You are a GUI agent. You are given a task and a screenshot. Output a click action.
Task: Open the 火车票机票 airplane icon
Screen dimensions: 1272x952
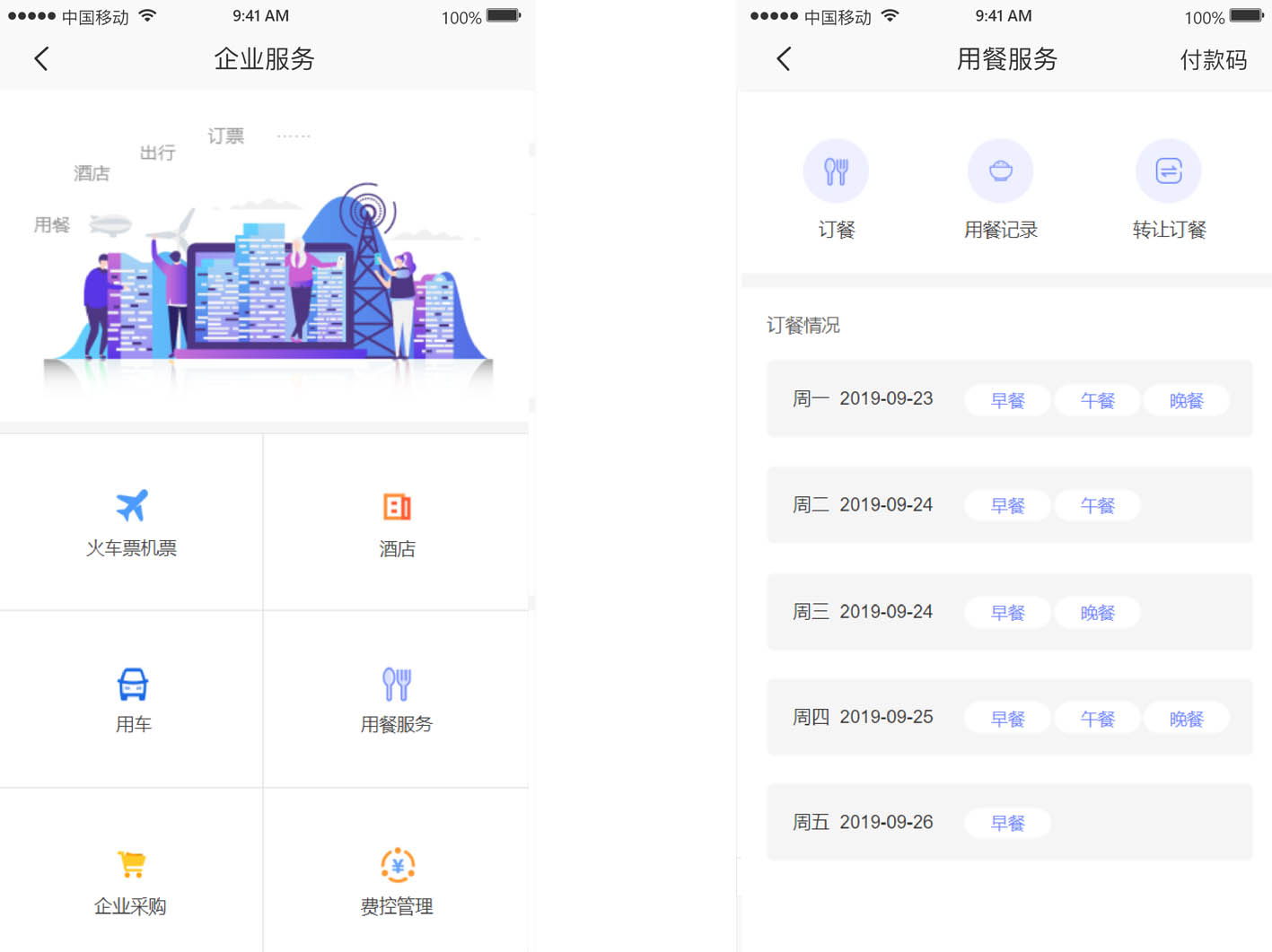132,505
